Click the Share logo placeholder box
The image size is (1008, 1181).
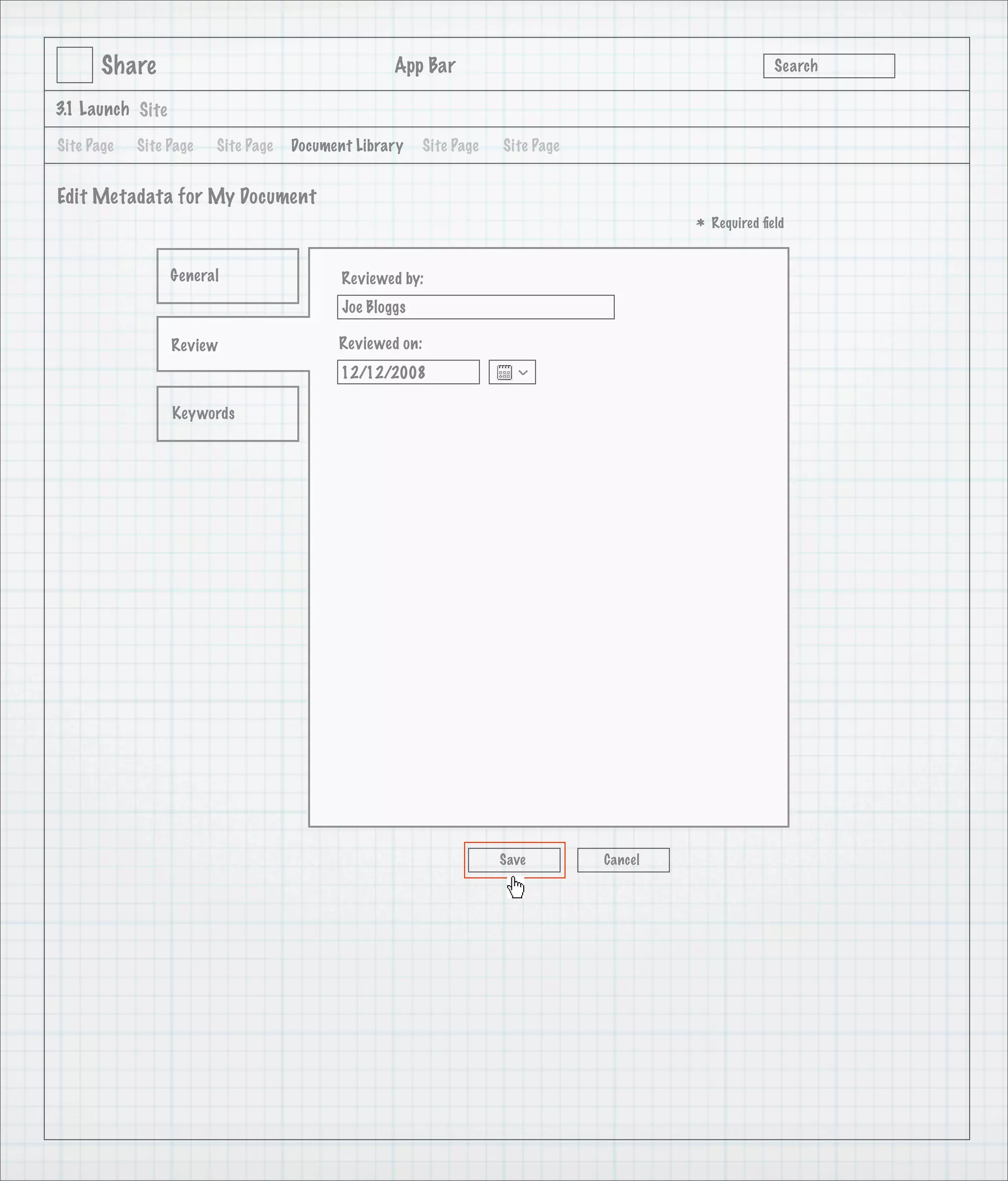click(75, 65)
